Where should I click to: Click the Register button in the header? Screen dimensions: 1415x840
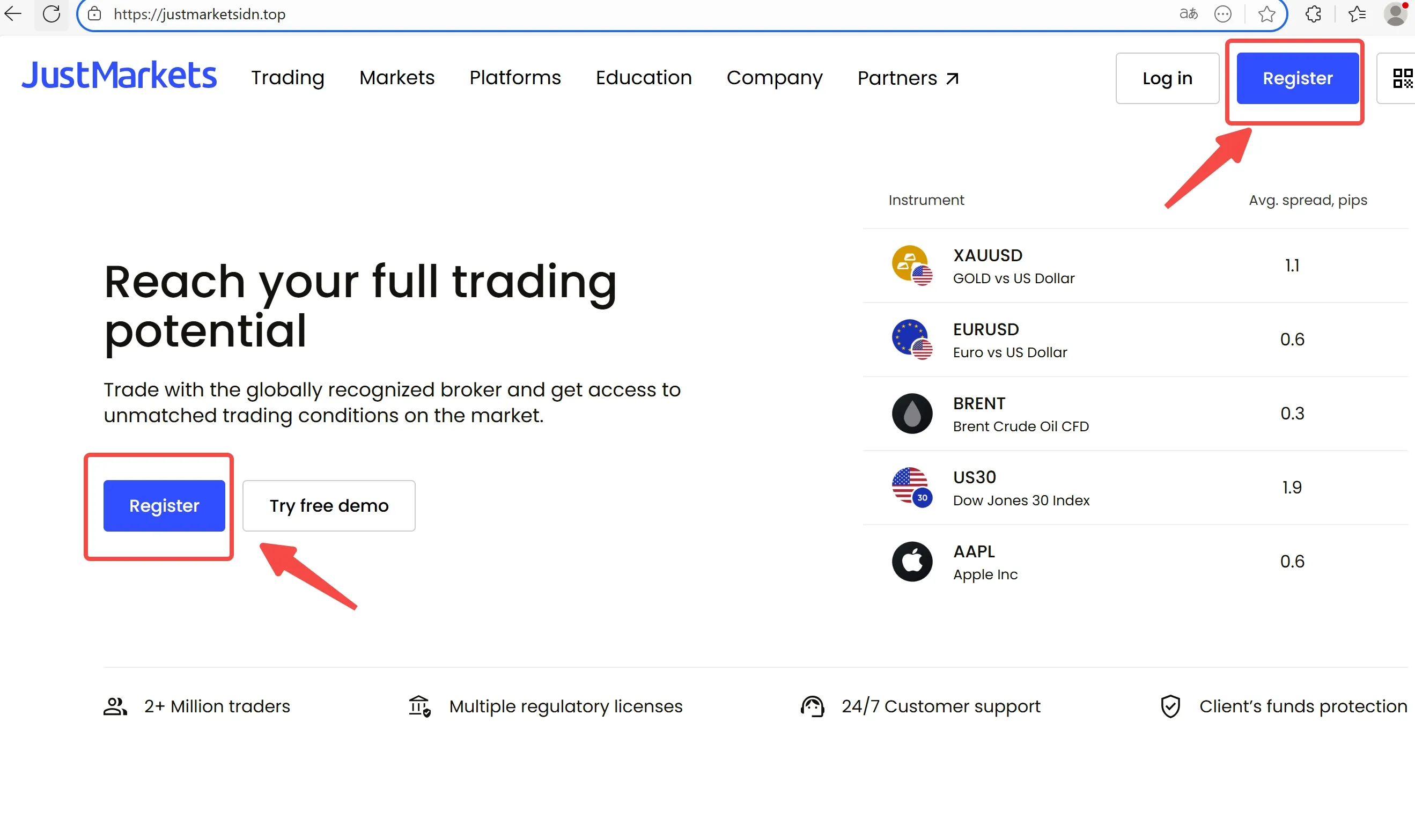coord(1298,78)
